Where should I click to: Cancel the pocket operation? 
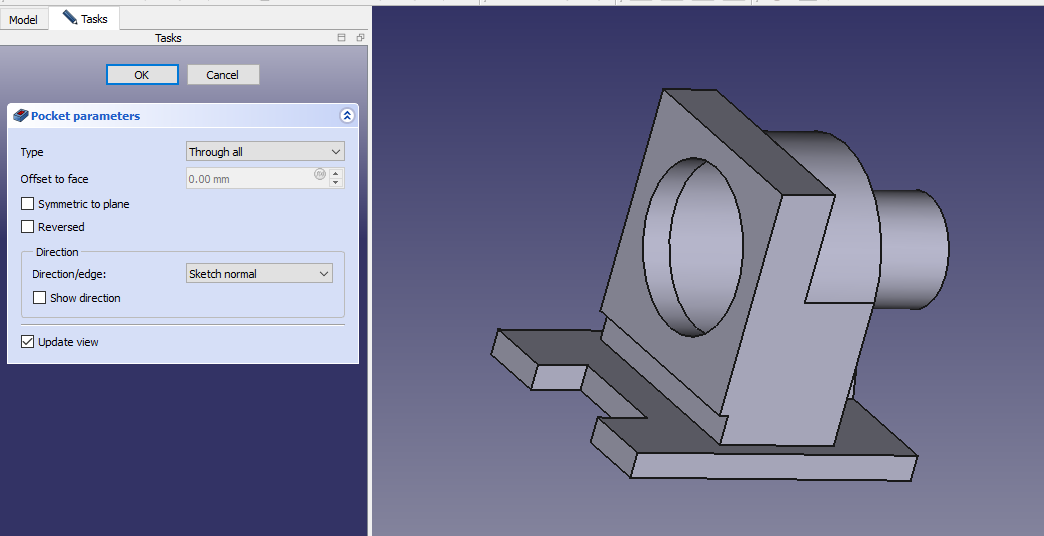[x=222, y=75]
